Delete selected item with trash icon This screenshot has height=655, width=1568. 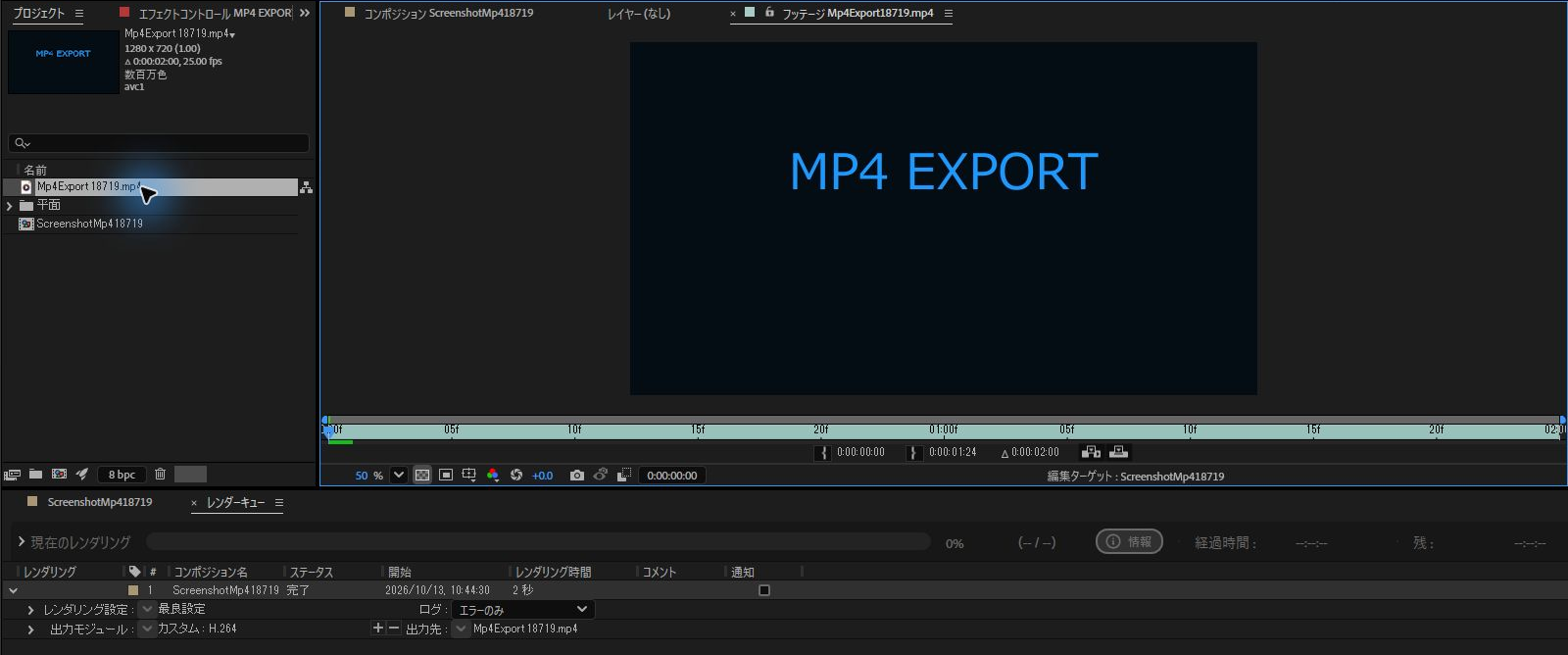[161, 475]
